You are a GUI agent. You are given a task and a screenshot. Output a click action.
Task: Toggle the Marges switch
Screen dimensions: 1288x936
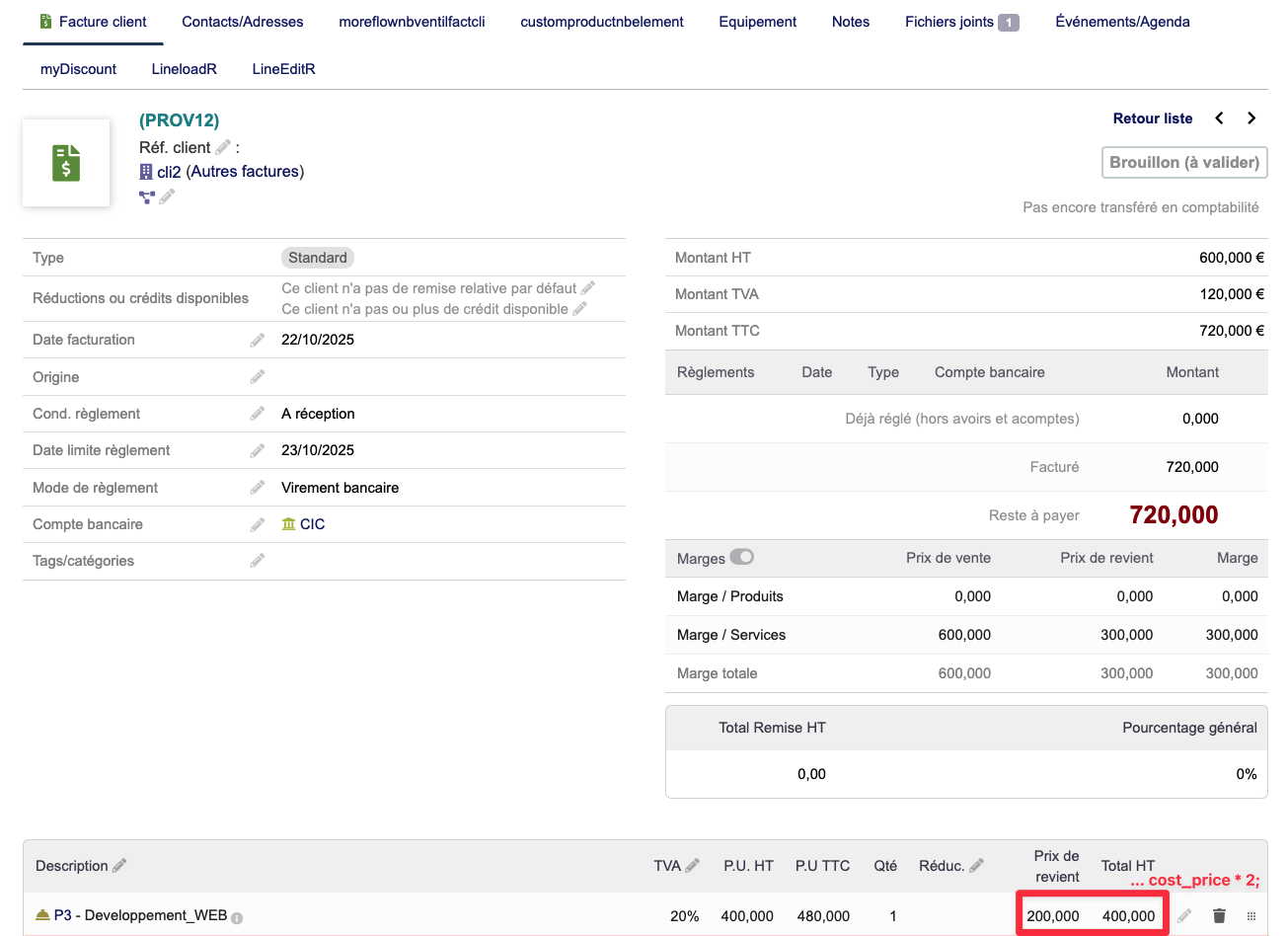[x=741, y=557]
